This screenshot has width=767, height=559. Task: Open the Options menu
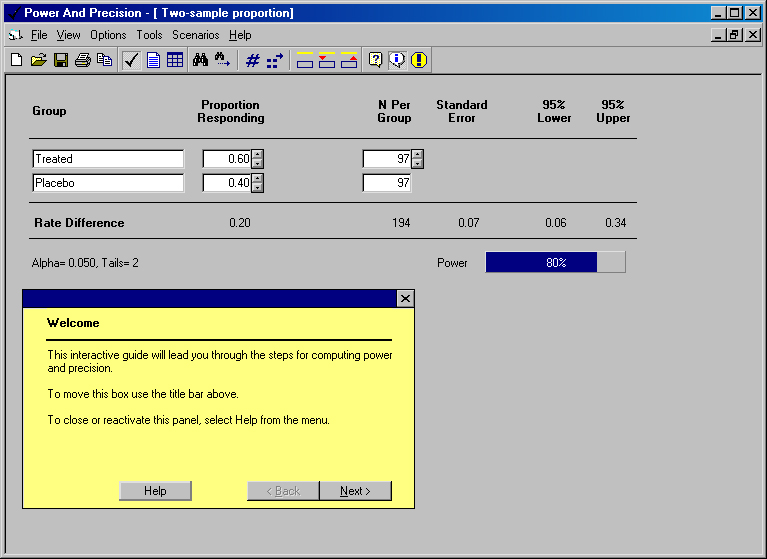[x=108, y=35]
